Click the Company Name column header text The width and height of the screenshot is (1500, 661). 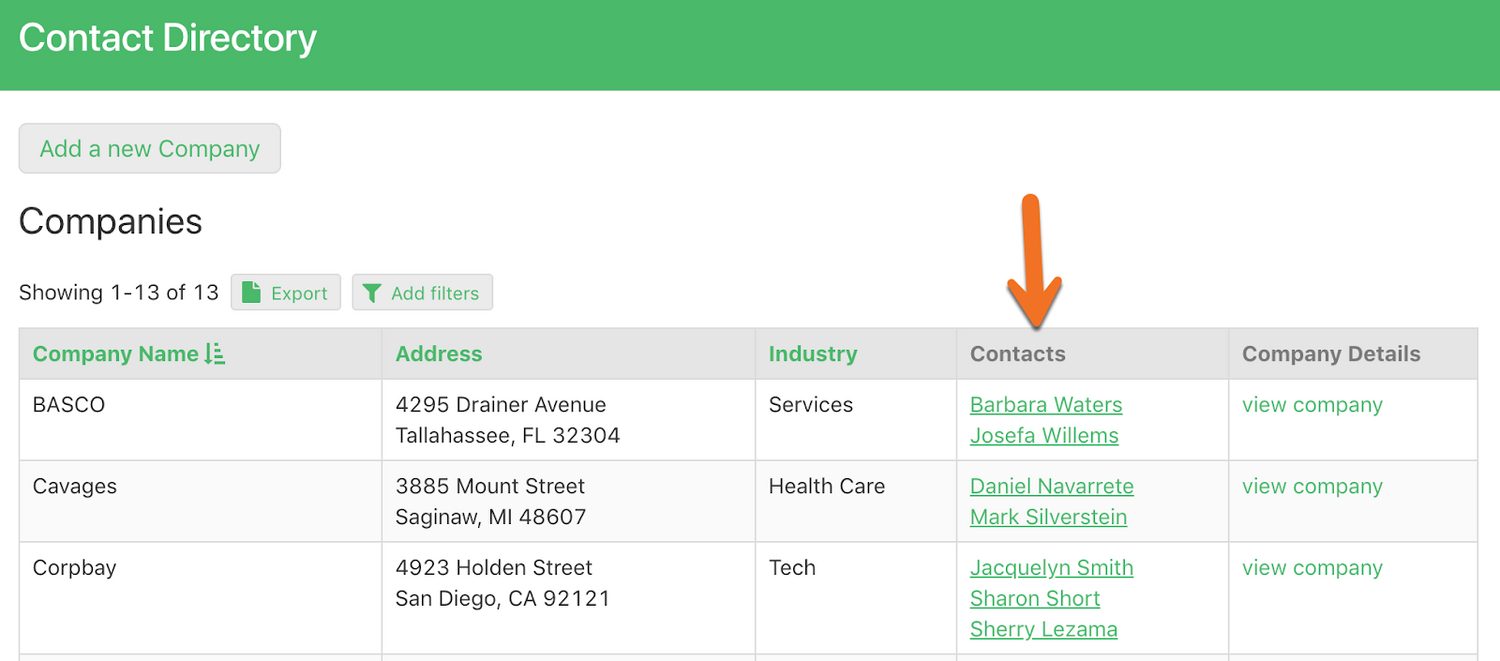coord(115,354)
